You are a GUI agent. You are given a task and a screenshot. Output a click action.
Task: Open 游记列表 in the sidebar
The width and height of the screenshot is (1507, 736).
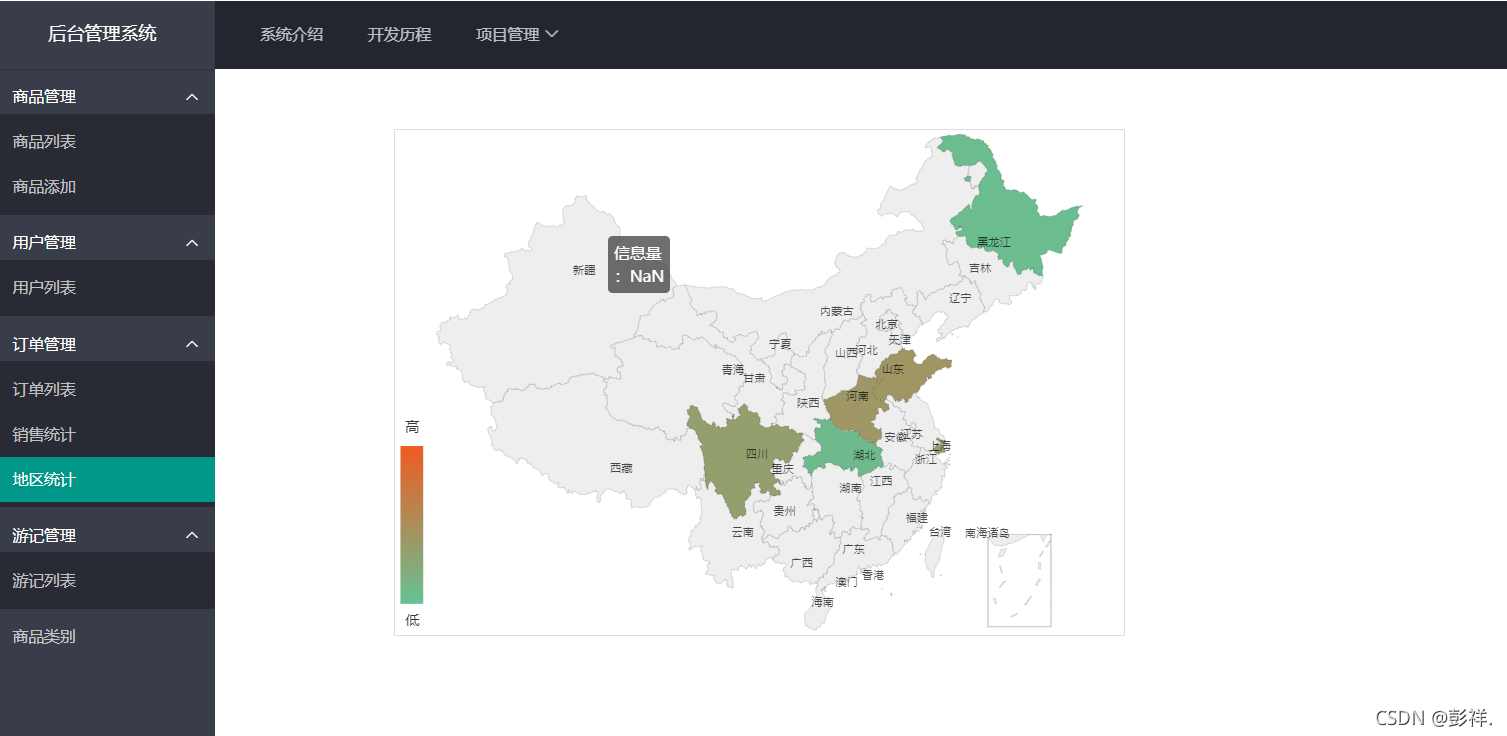(107, 581)
